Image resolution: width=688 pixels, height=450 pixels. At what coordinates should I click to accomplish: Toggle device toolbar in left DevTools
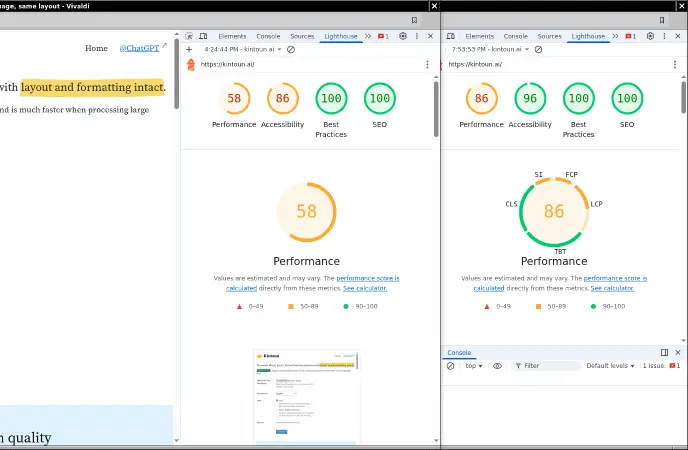(x=203, y=36)
